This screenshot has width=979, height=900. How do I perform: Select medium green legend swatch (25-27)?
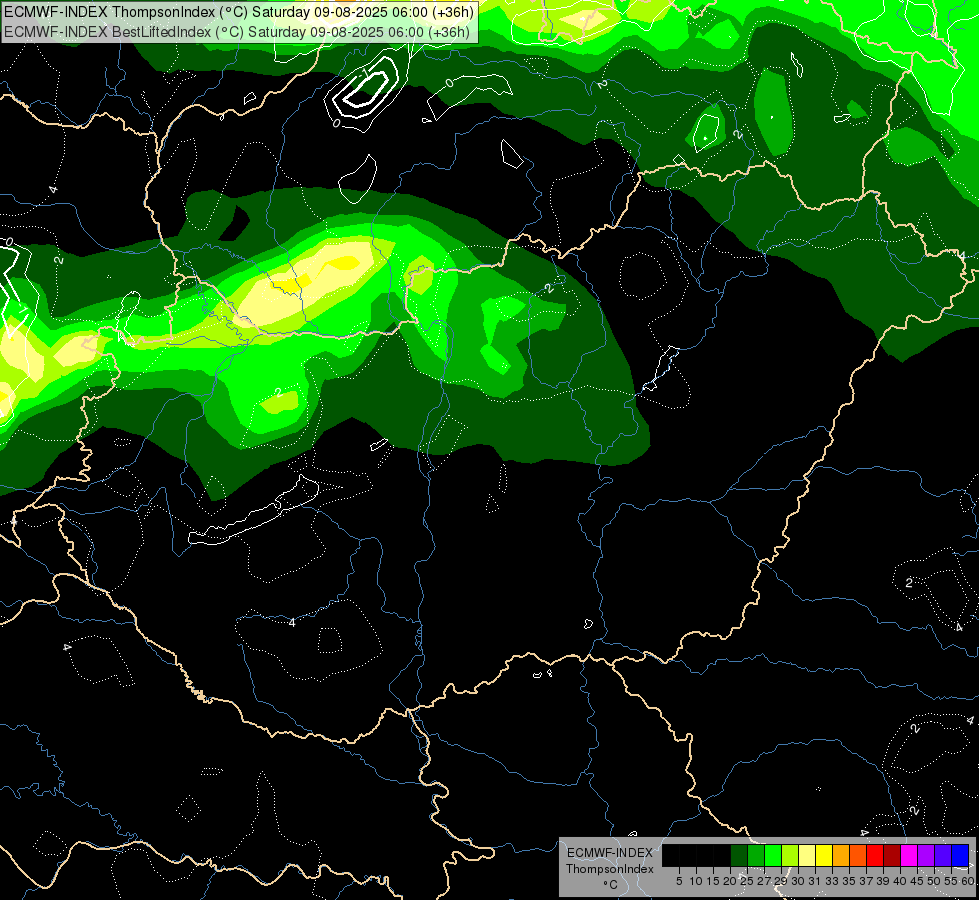click(x=756, y=855)
